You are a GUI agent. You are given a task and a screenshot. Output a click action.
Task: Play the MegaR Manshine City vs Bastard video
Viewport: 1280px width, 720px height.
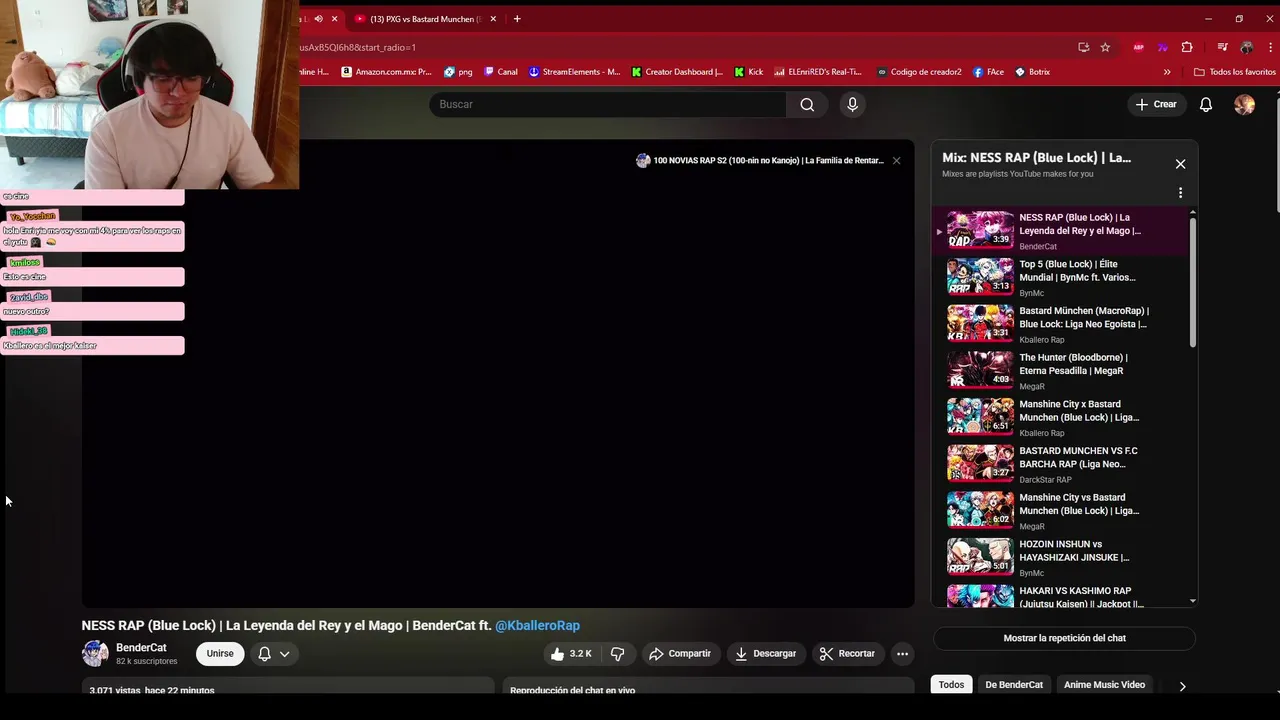(1060, 511)
